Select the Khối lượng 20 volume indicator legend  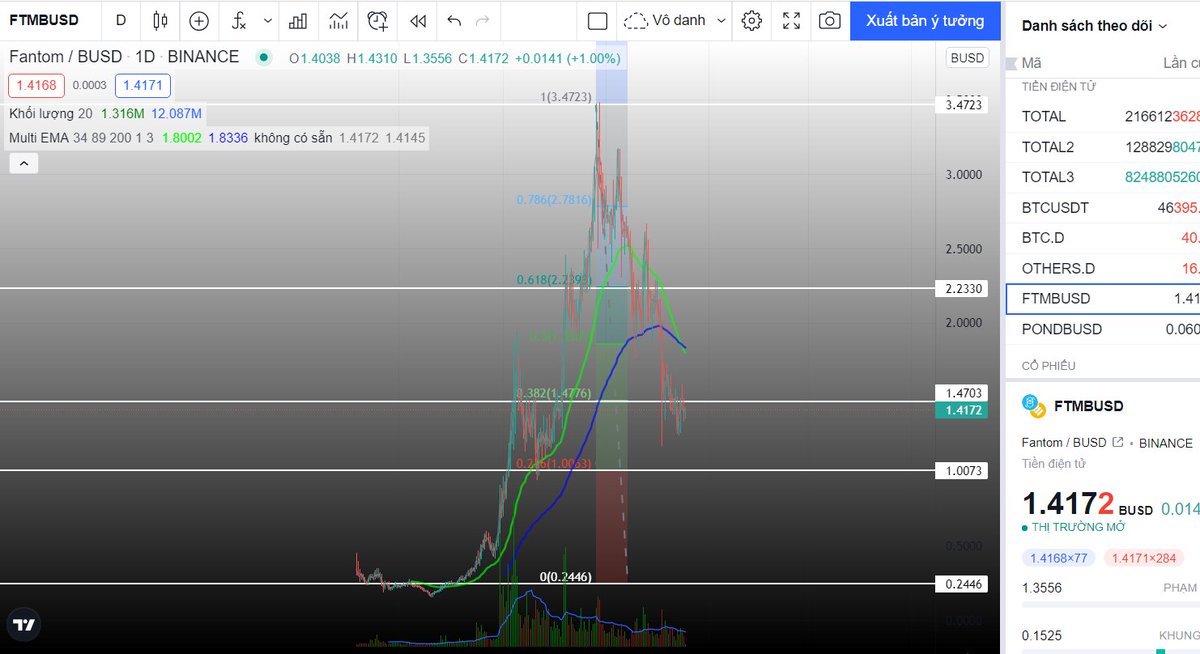51,114
